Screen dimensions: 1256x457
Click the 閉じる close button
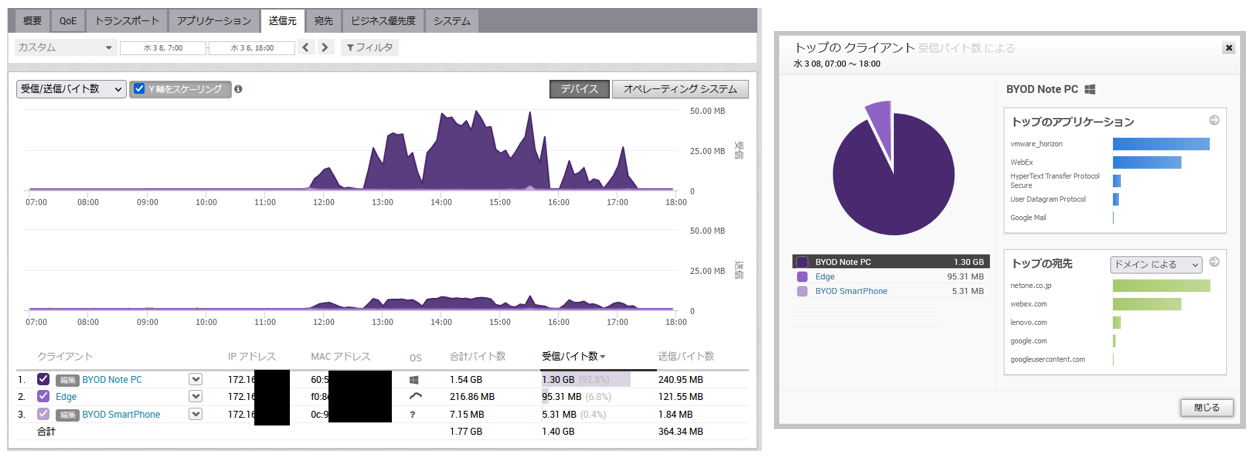tap(1207, 408)
